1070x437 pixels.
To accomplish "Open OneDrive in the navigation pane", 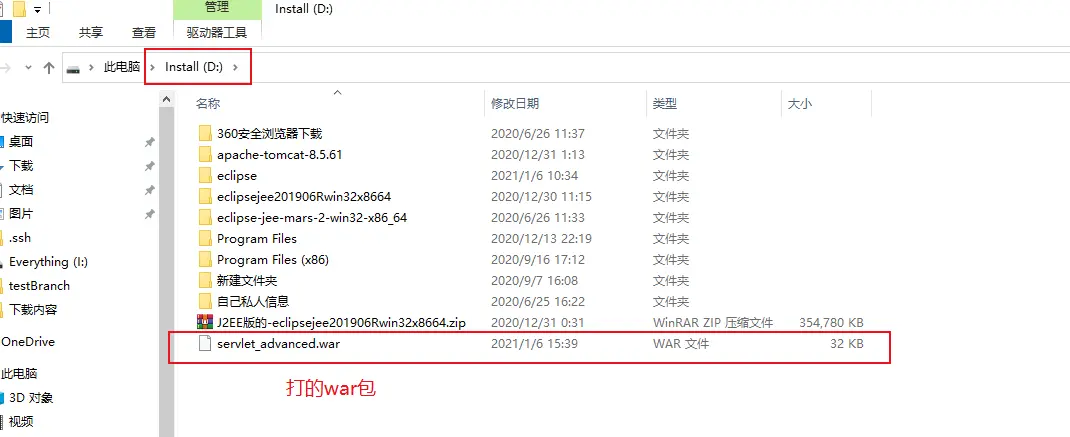I will 28,341.
